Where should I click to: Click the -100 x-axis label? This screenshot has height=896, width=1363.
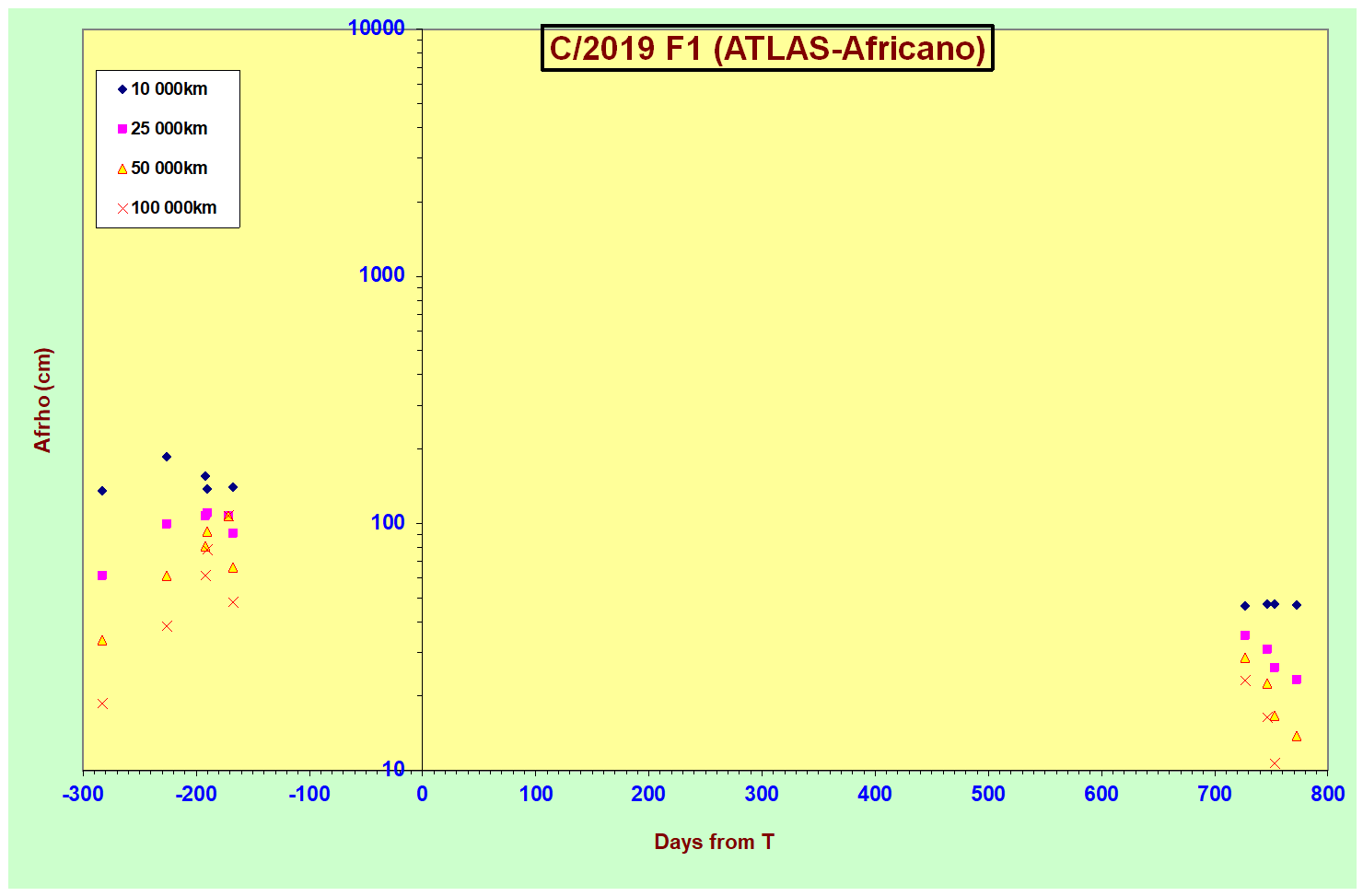309,795
